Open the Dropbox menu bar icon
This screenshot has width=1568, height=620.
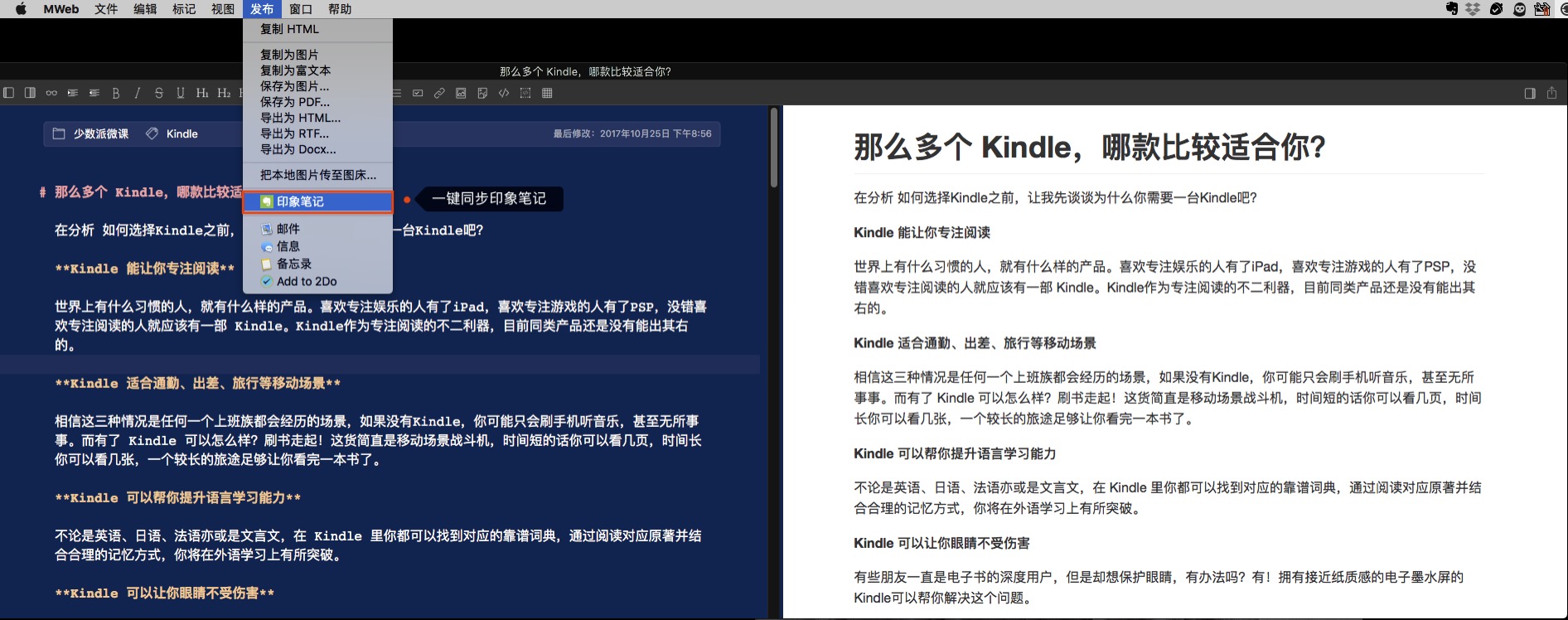click(1473, 9)
